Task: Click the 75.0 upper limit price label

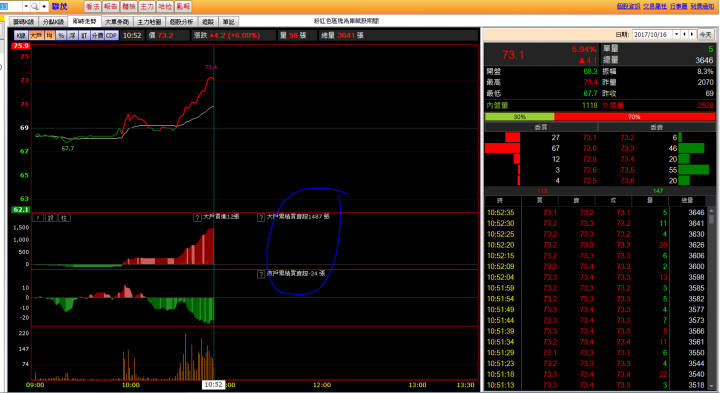Action: (21, 46)
